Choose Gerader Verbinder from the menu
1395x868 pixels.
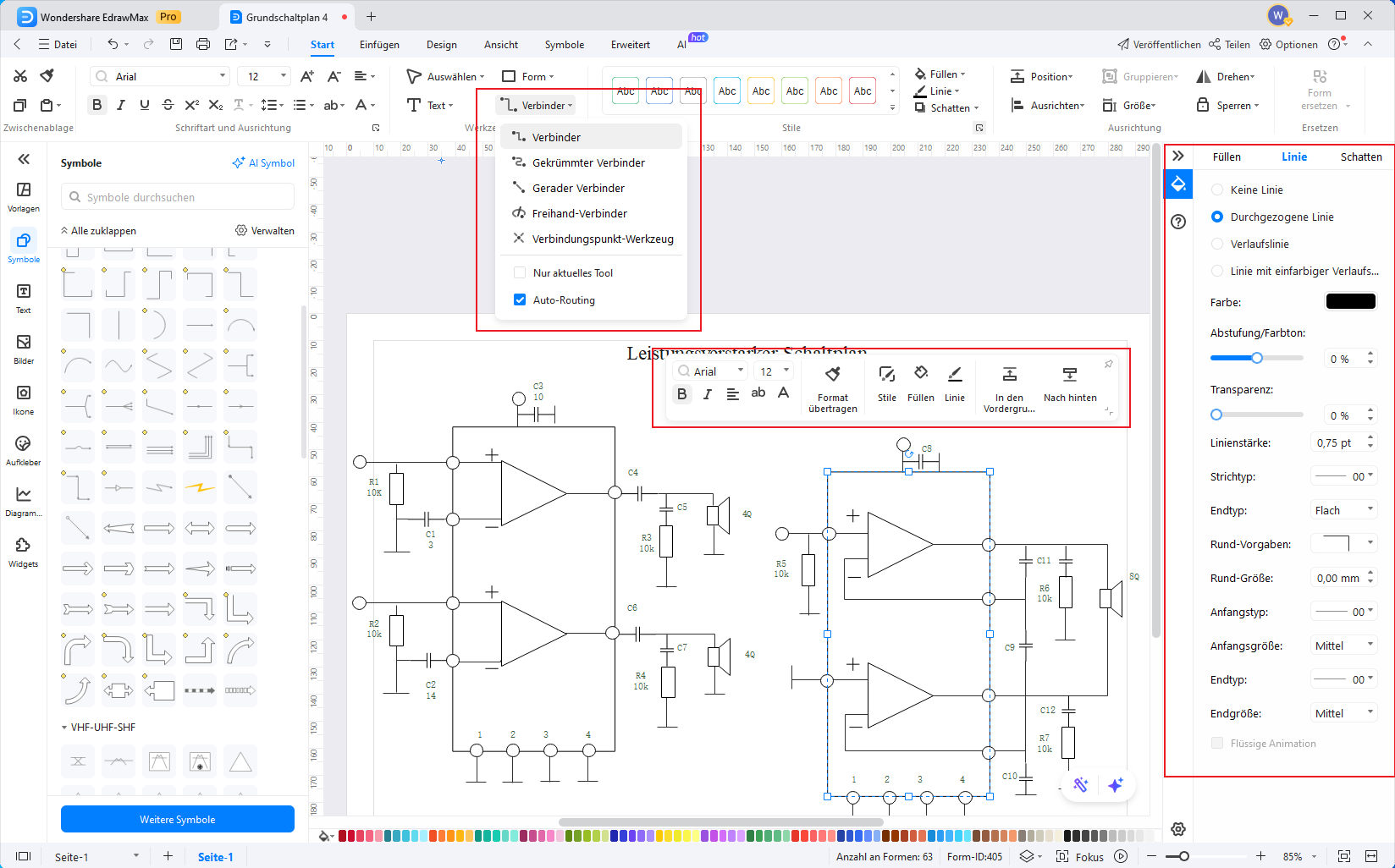tap(591, 188)
